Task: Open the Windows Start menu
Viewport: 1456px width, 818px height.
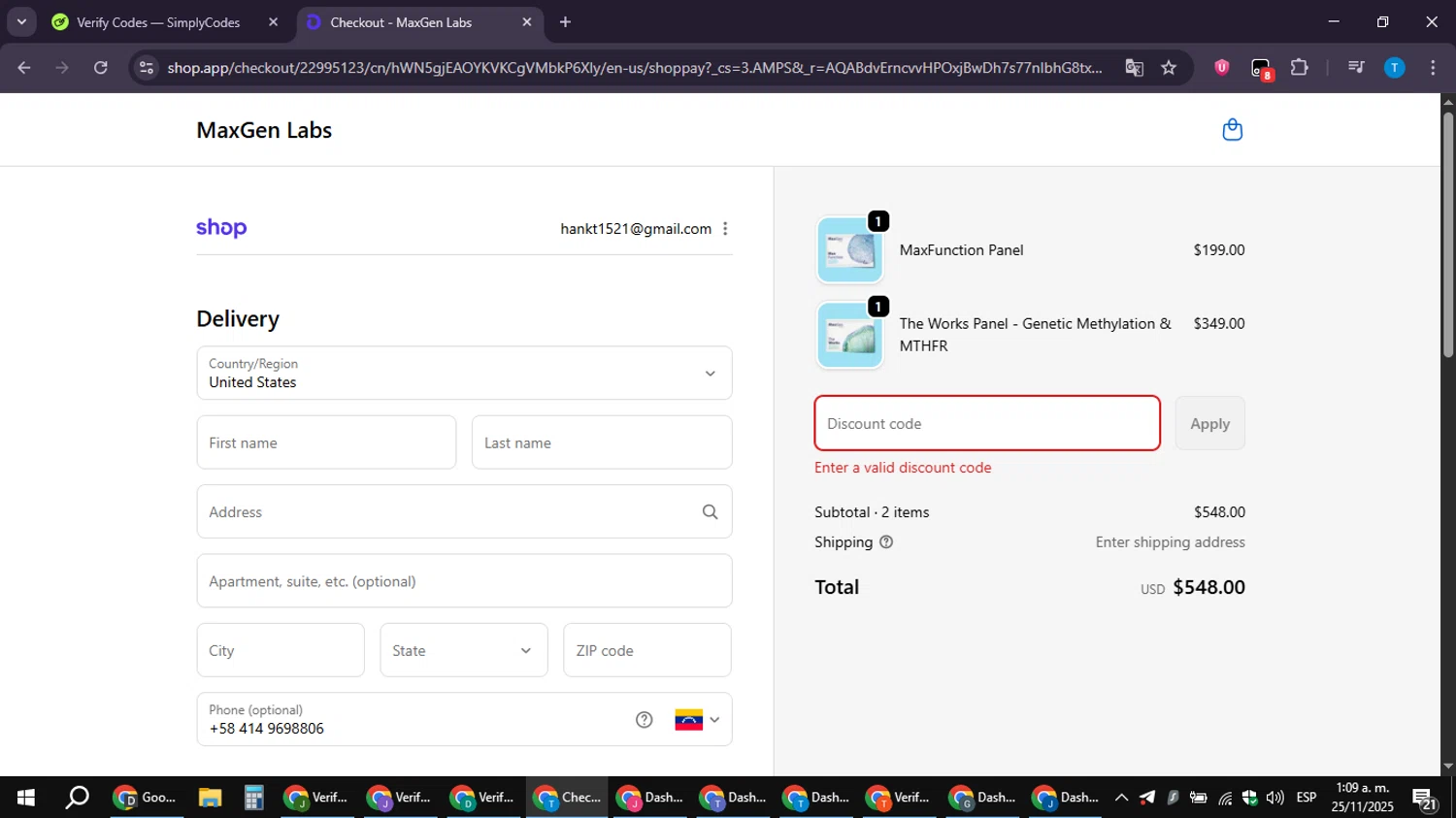Action: [x=26, y=798]
